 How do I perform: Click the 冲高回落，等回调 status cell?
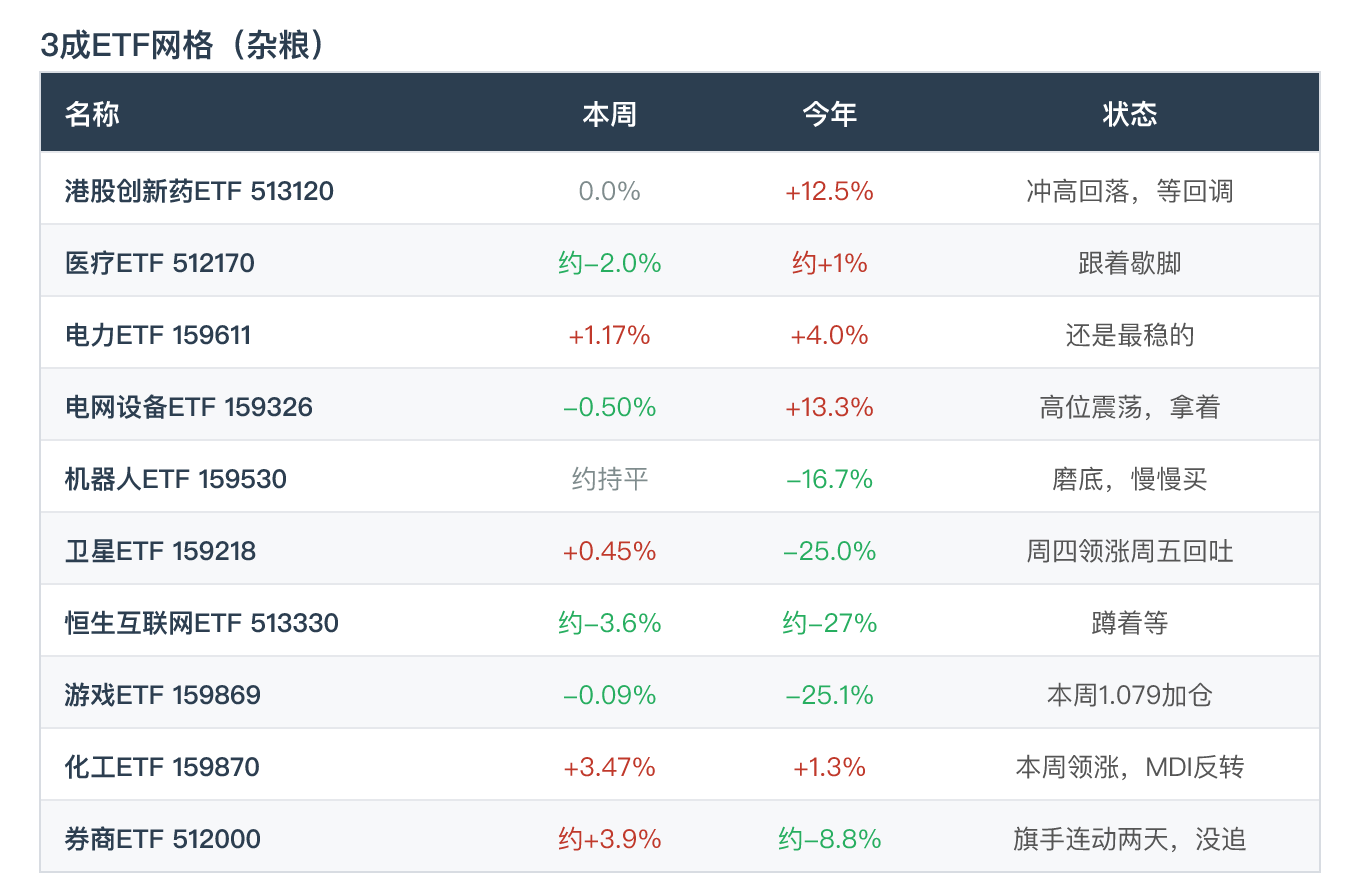(x=1129, y=191)
